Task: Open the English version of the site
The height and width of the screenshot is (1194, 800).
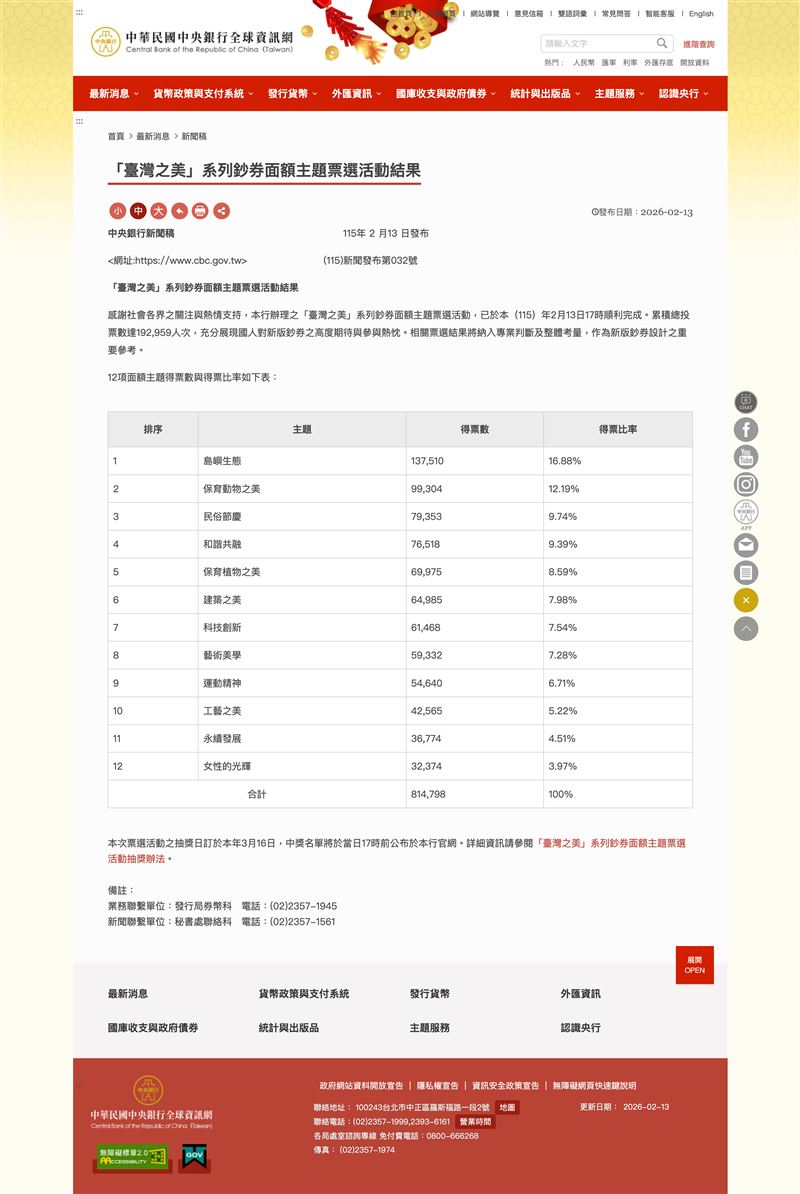Action: (701, 13)
